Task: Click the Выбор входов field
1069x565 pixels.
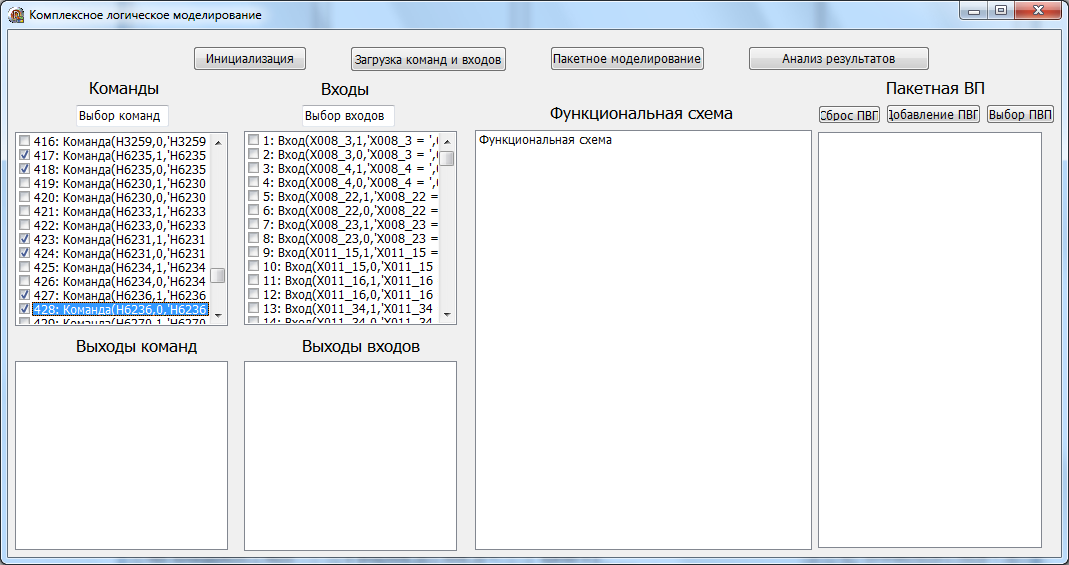Action: coord(348,116)
